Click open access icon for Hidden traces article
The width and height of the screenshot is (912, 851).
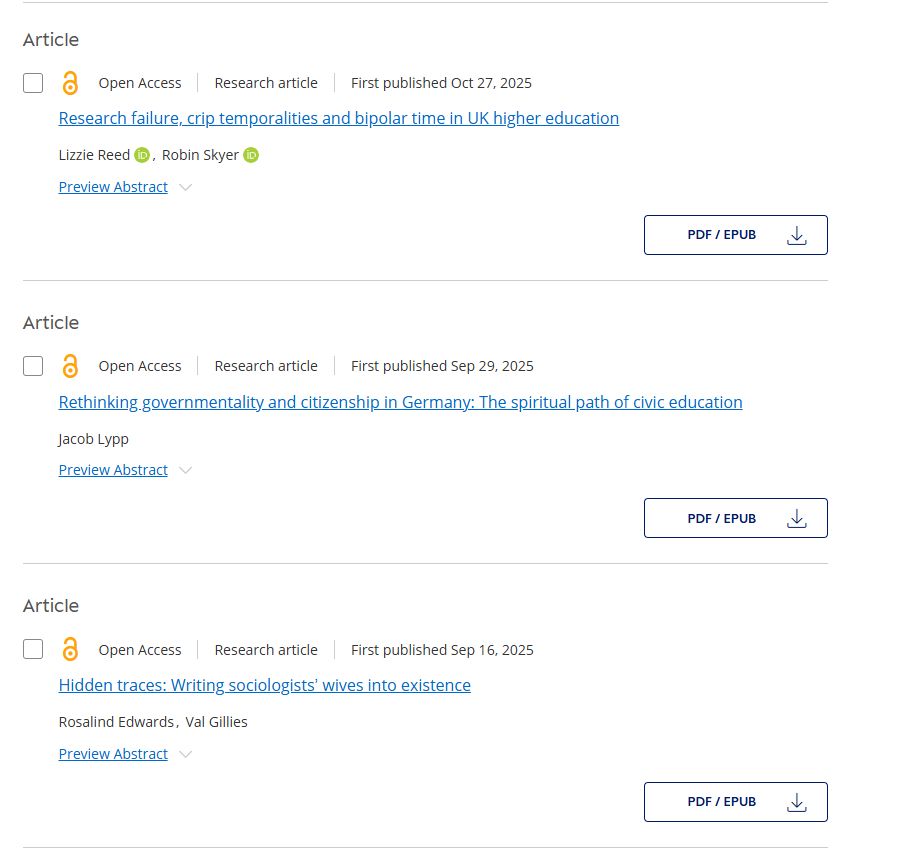pyautogui.click(x=70, y=650)
